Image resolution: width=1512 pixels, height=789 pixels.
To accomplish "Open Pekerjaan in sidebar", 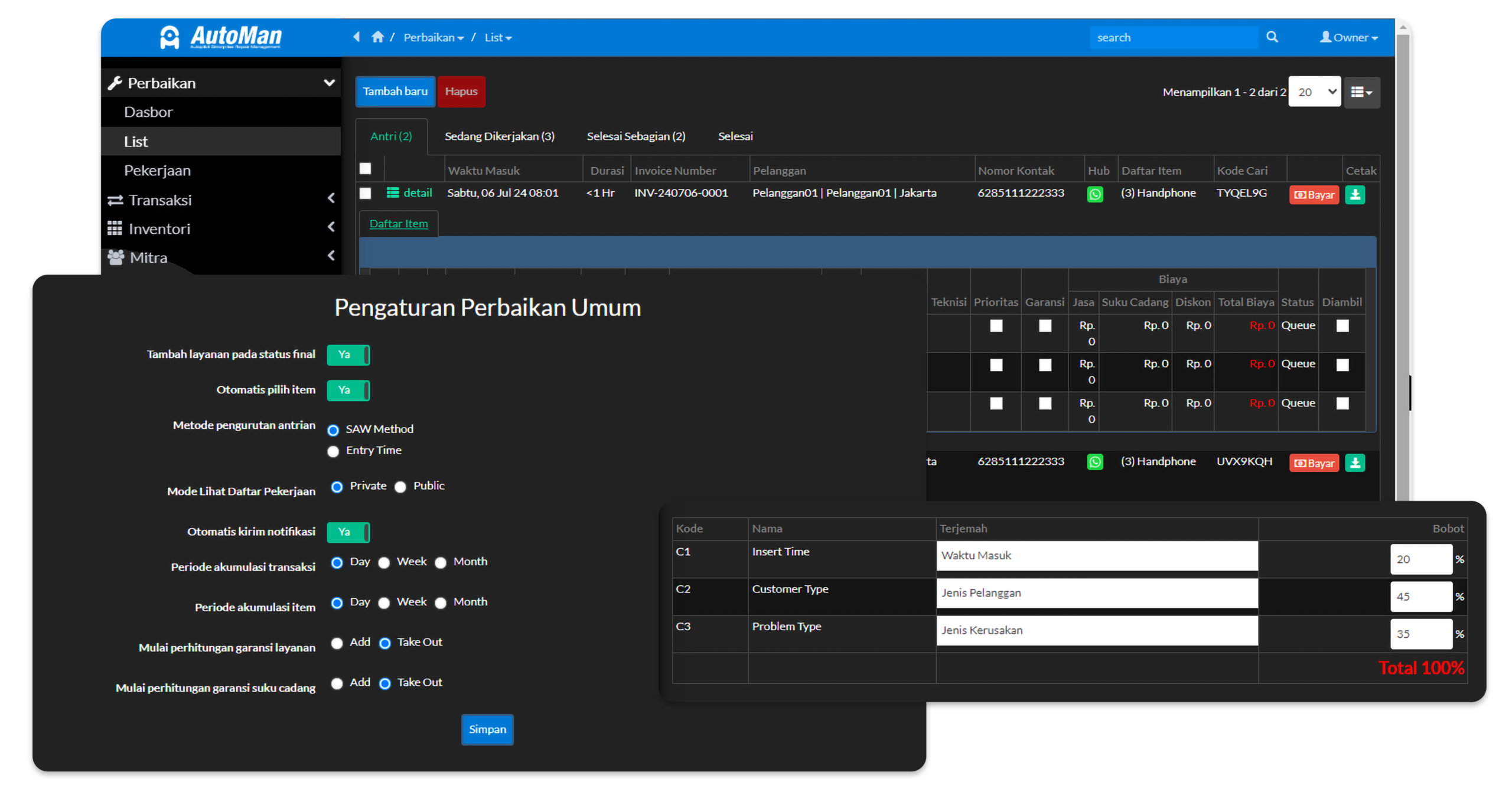I will [x=157, y=171].
